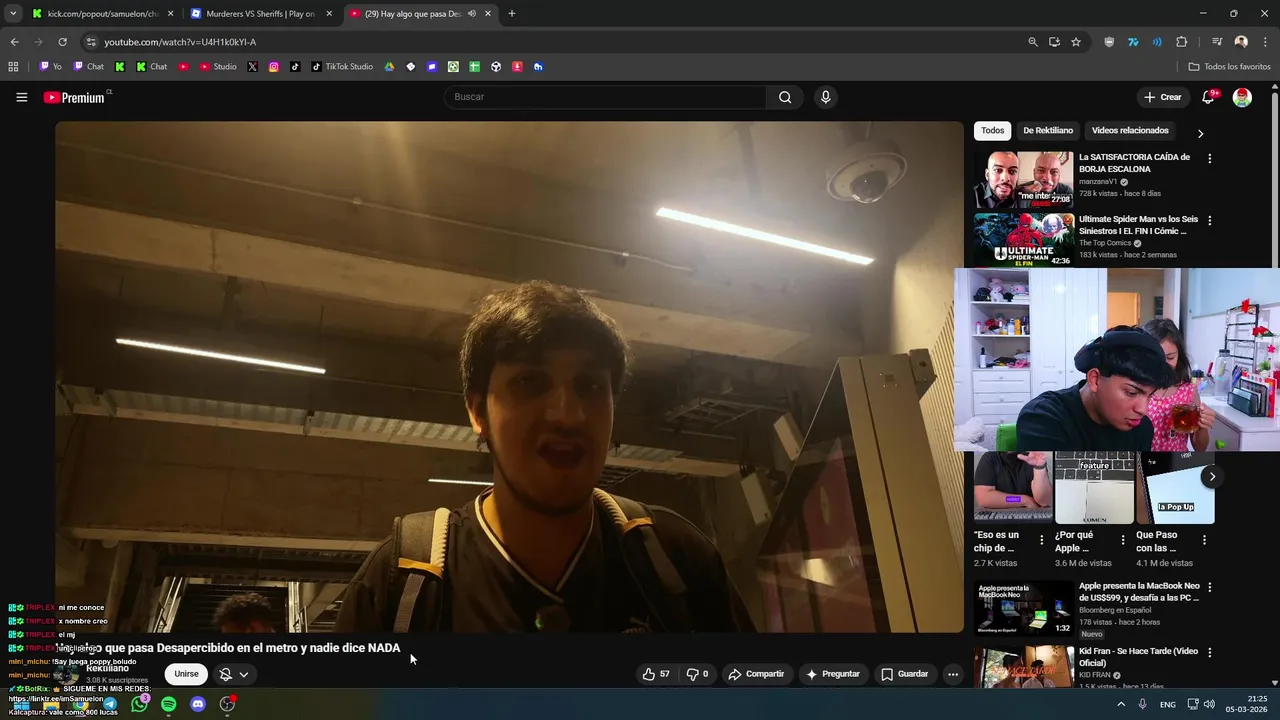Image resolution: width=1280 pixels, height=720 pixels.
Task: Open Todos los favoritos bookmarks folder
Action: pyautogui.click(x=1229, y=67)
